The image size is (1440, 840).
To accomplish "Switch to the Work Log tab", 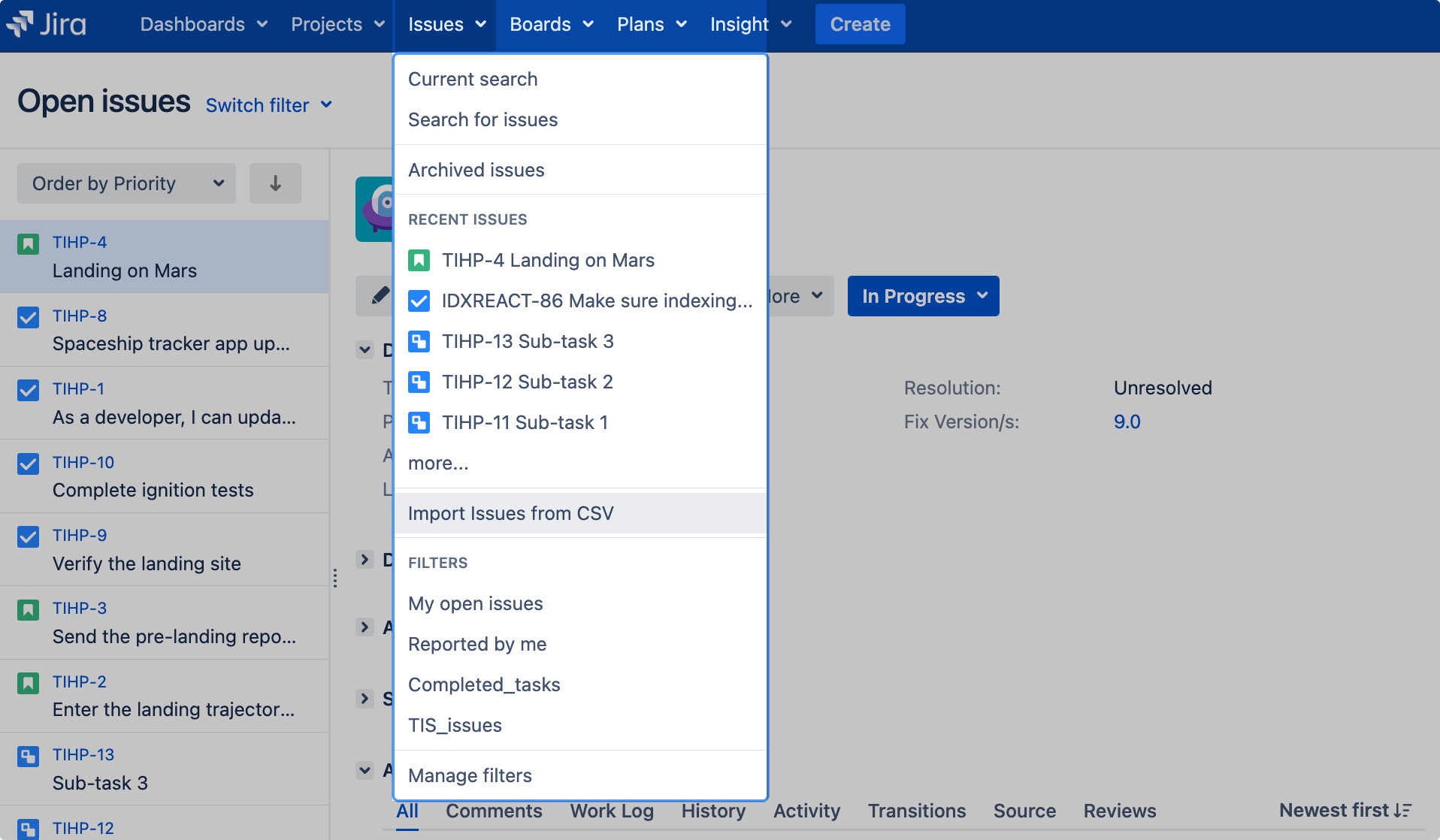I will coord(612,811).
